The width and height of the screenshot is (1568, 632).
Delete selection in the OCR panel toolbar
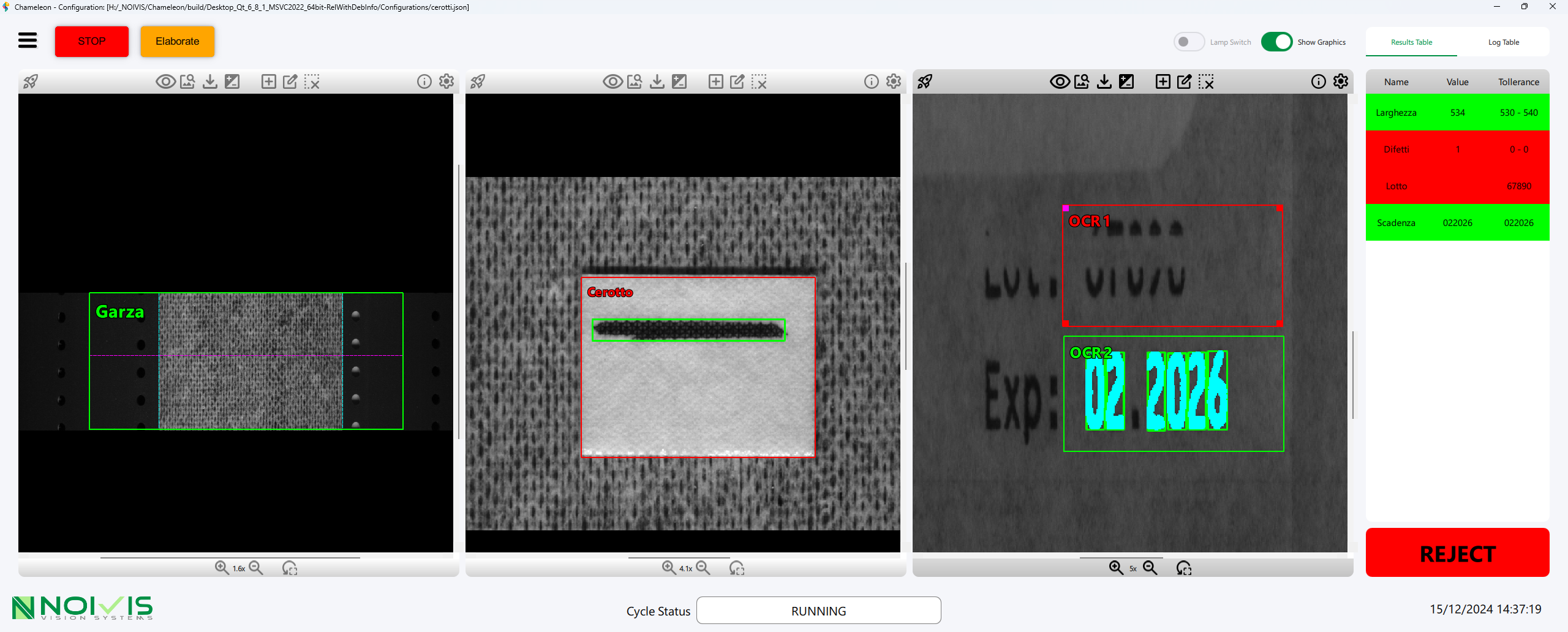coord(1207,81)
